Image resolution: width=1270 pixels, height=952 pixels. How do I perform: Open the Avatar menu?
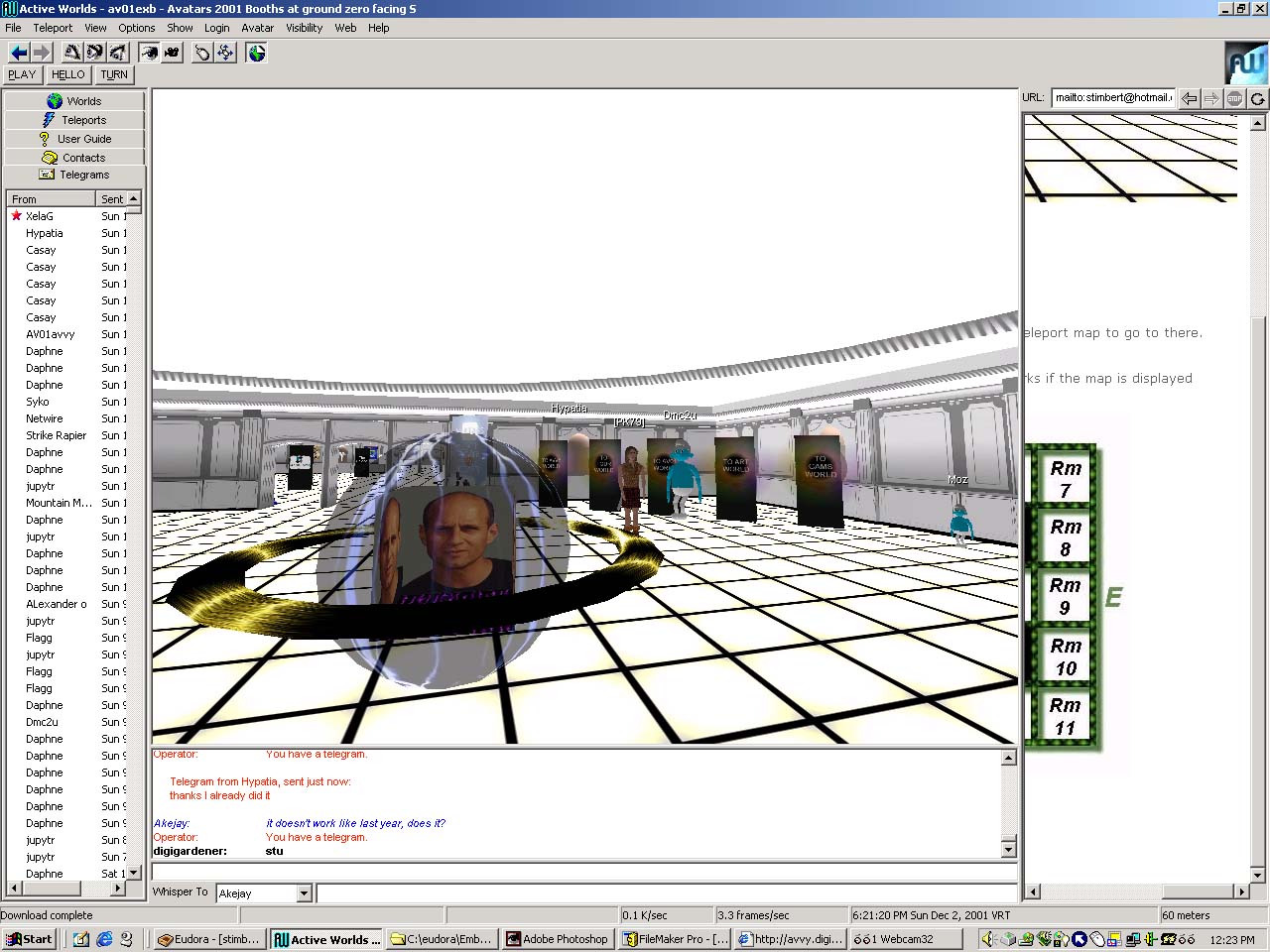click(257, 28)
